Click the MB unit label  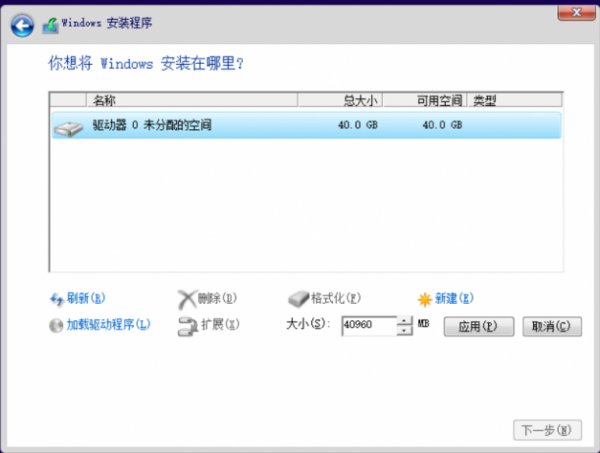[x=423, y=324]
